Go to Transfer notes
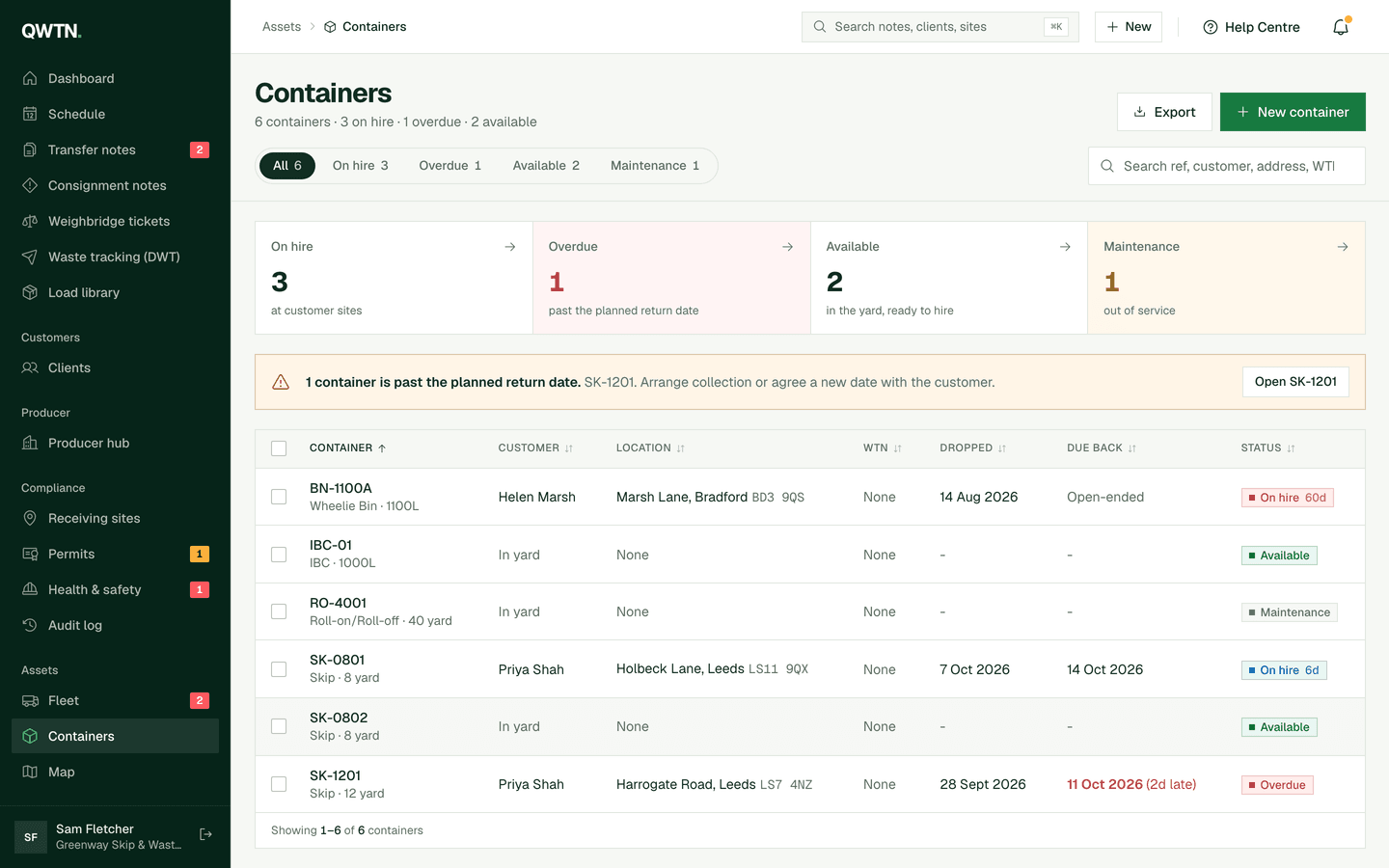Screen dimensions: 1389x868 pos(115,149)
